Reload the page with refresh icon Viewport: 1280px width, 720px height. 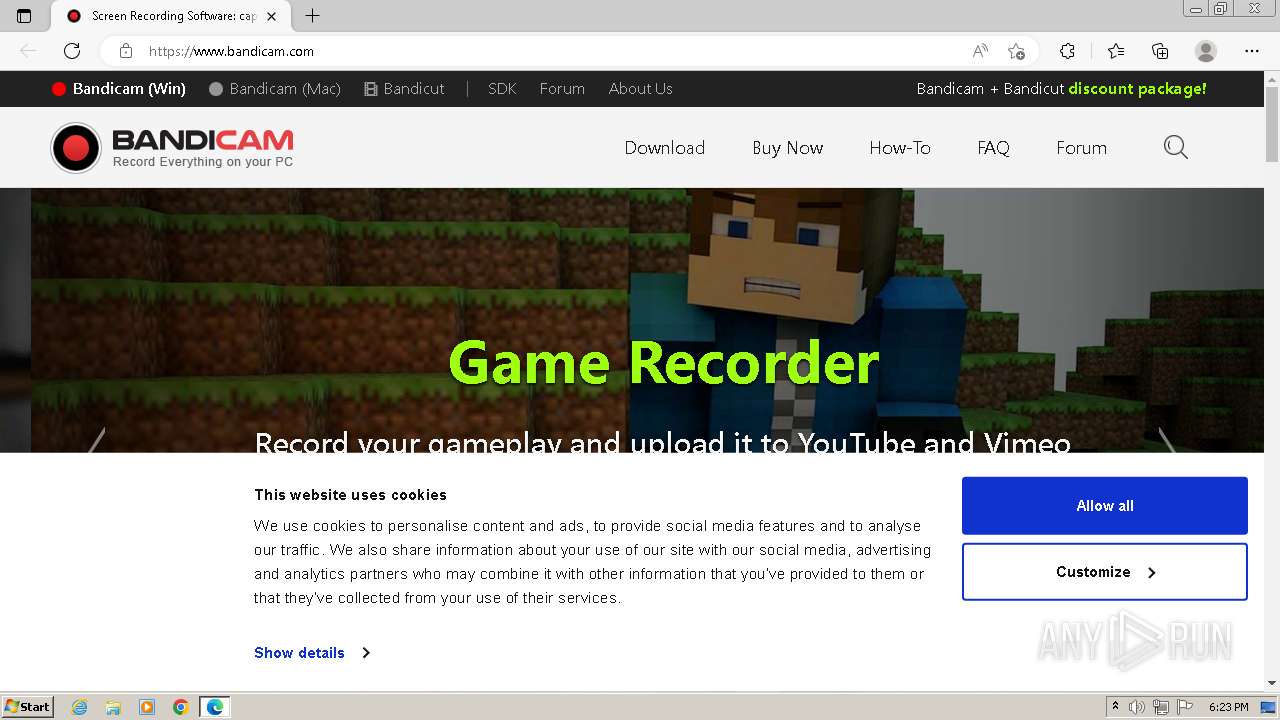72,51
